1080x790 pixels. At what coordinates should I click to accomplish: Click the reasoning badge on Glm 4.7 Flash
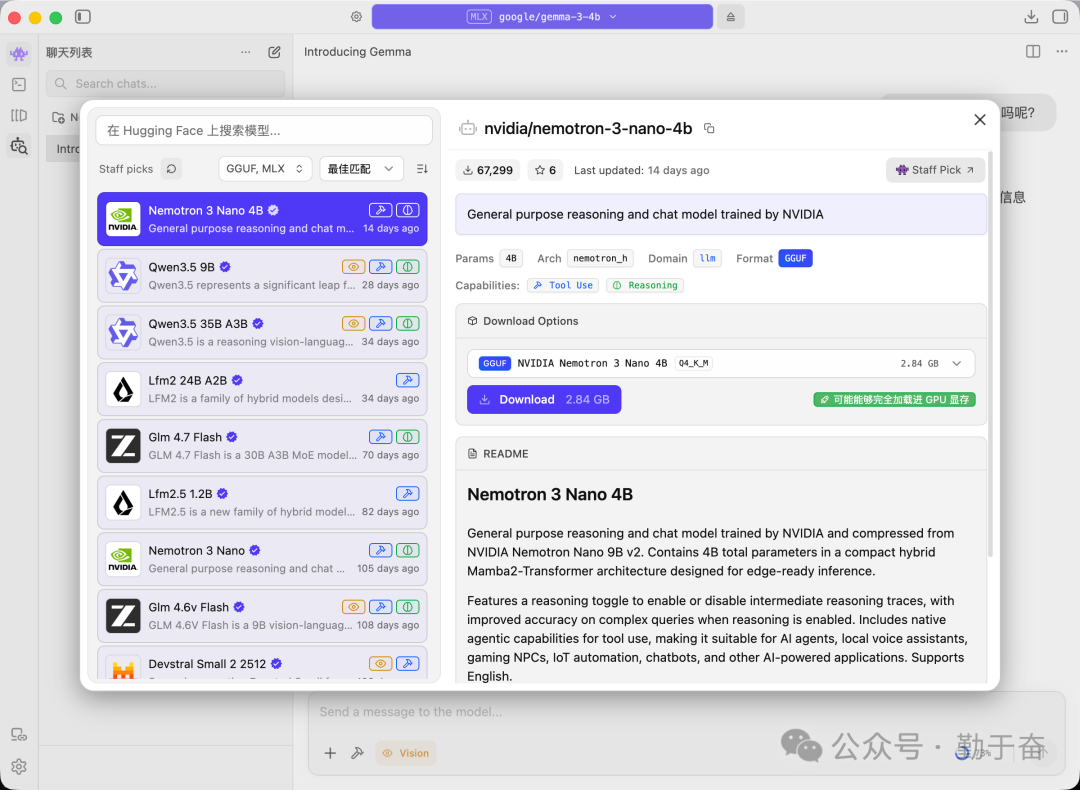[408, 437]
